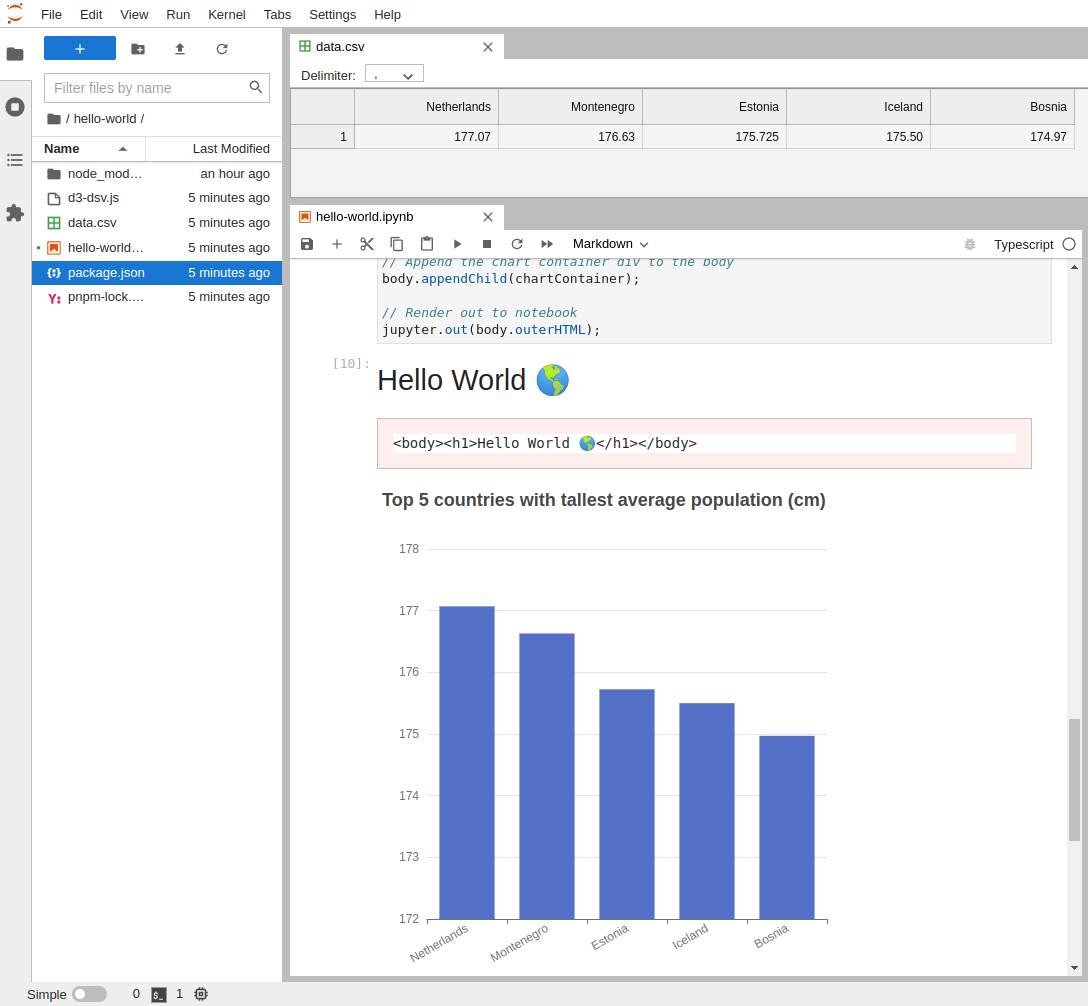Click the kernel chip icon in status bar
Viewport: 1088px width, 1006px height.
tap(201, 994)
